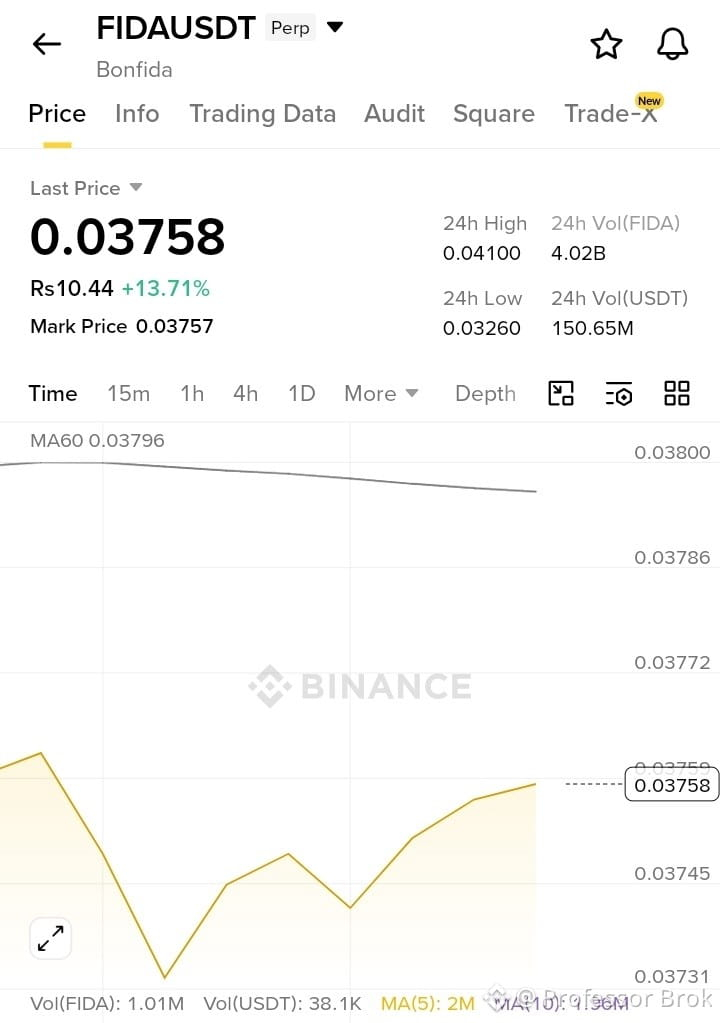The image size is (720, 1023).
Task: Tap the MA60 0.03796 indicator label
Action: pyautogui.click(x=97, y=440)
